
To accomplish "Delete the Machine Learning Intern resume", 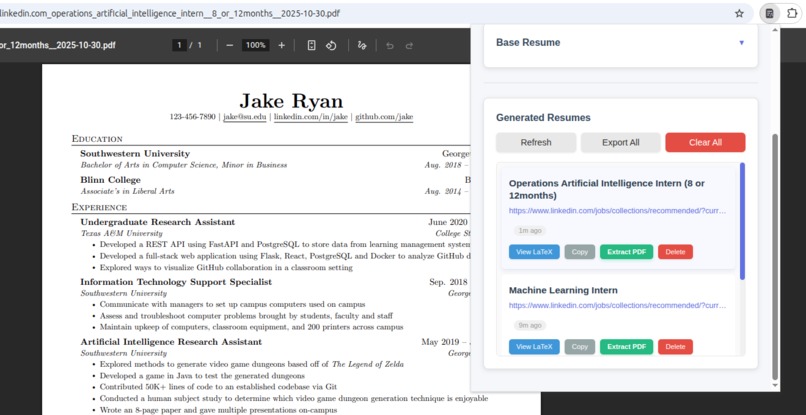I will [675, 347].
